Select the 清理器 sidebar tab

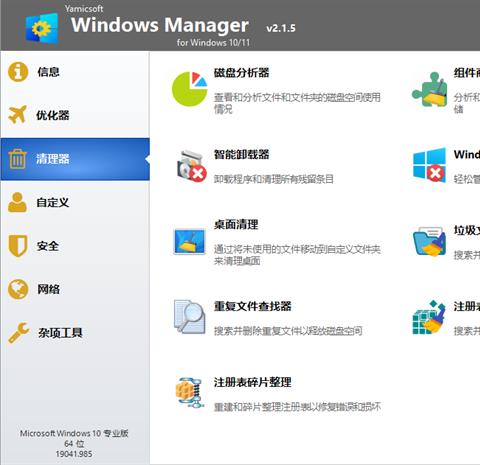75,159
